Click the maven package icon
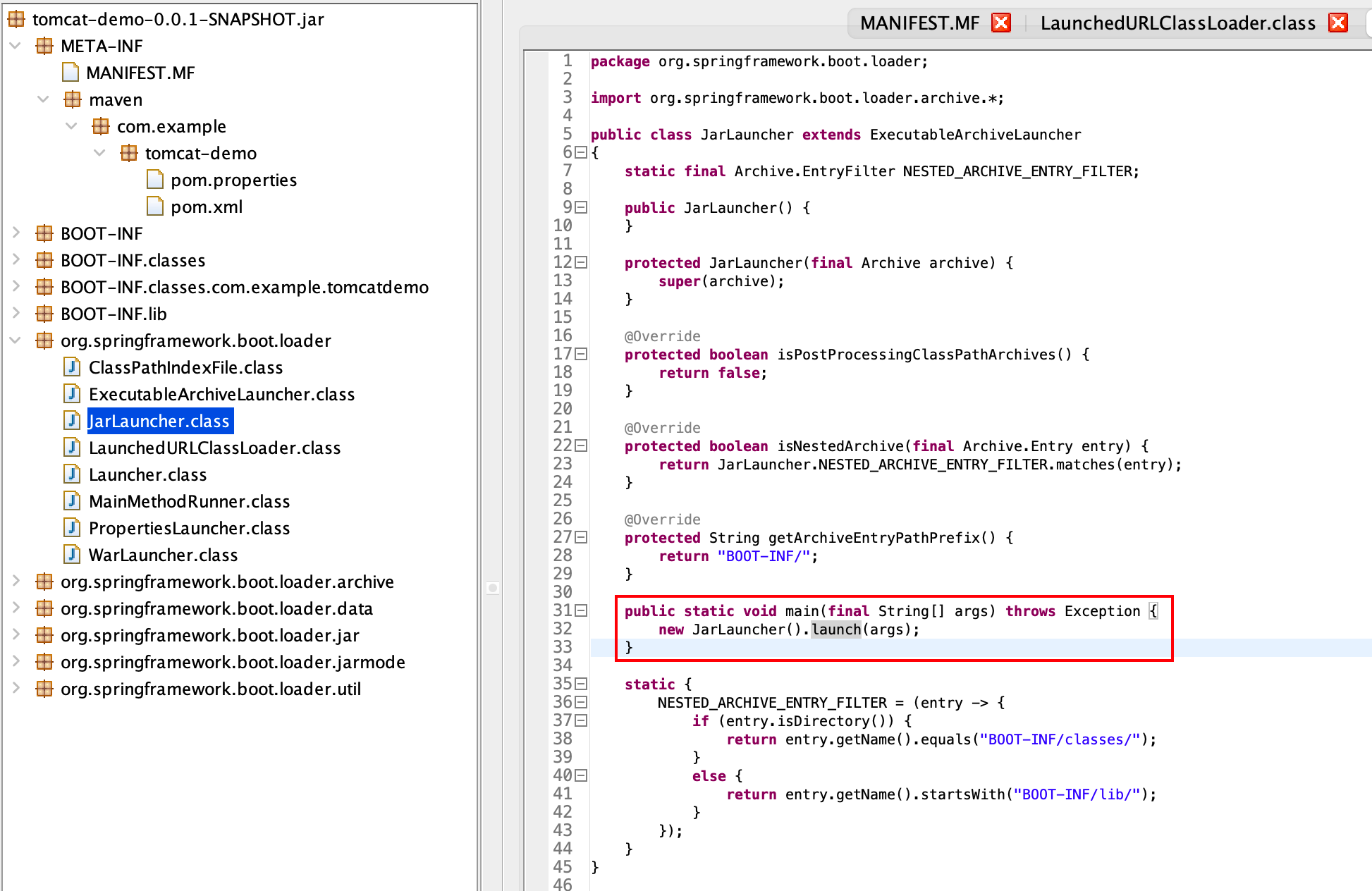1372x891 pixels. point(73,99)
